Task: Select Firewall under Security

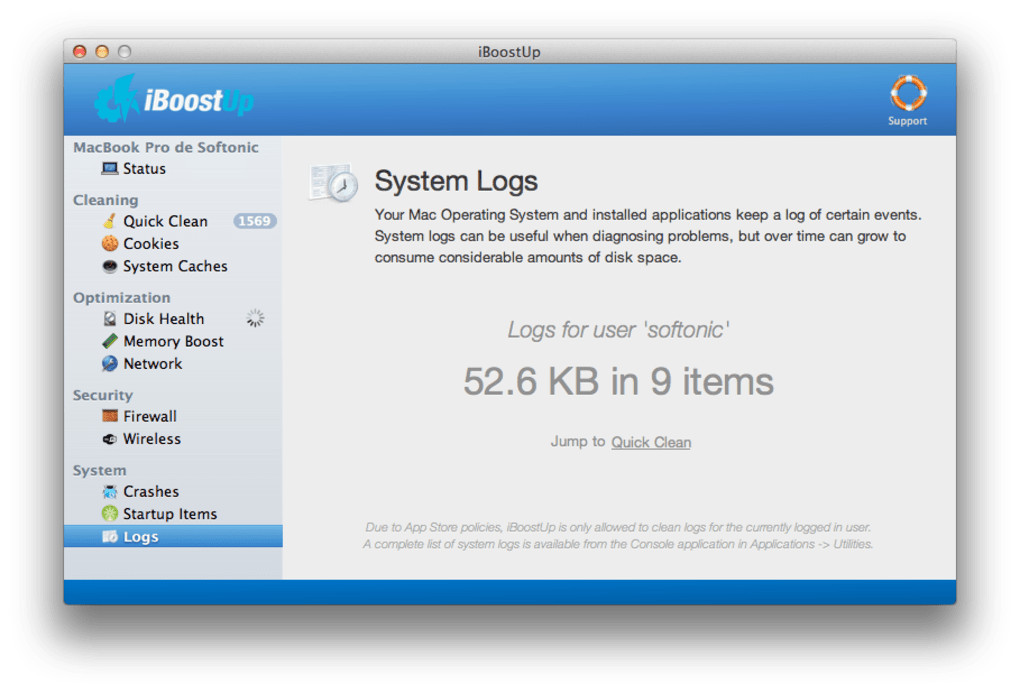Action: coord(173,416)
